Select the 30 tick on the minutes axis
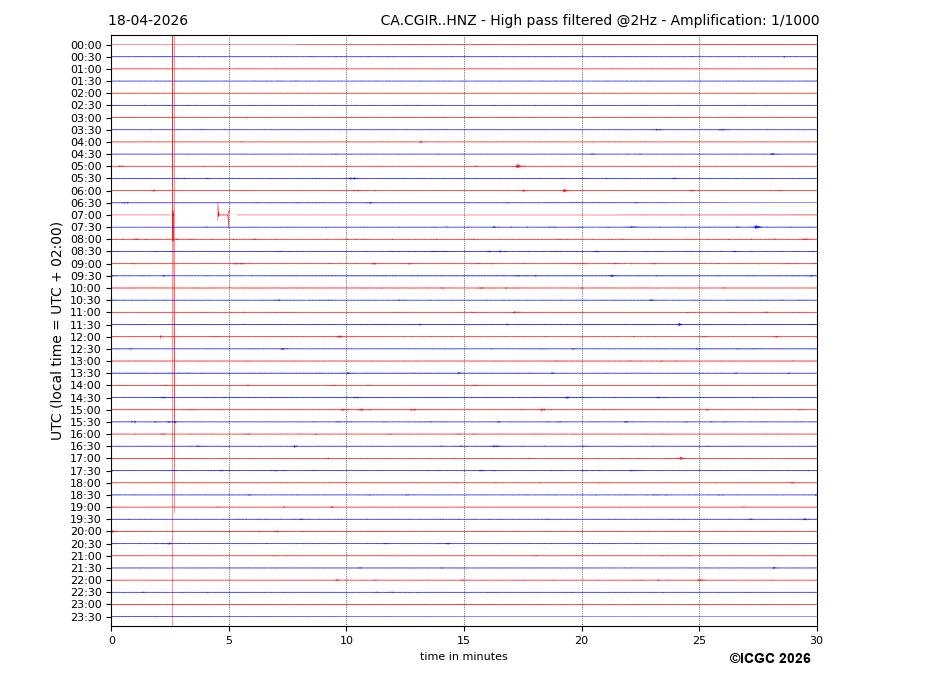 [x=816, y=641]
